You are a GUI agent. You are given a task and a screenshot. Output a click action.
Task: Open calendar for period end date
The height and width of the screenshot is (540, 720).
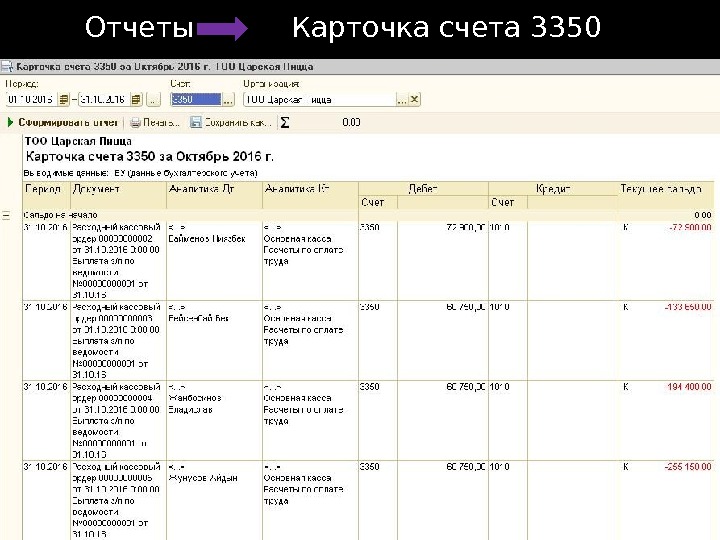pyautogui.click(x=136, y=99)
